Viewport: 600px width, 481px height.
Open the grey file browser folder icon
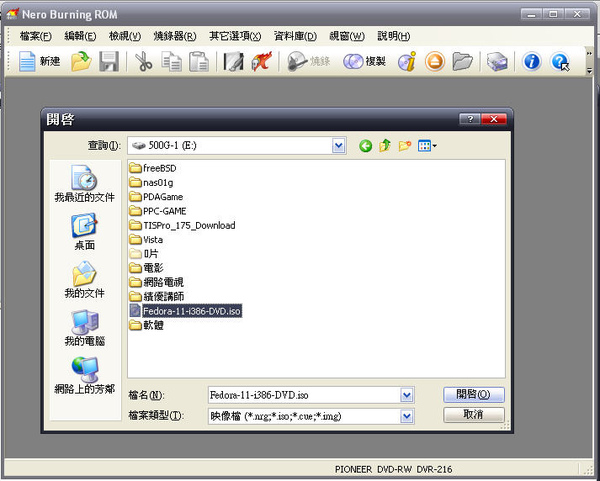462,61
